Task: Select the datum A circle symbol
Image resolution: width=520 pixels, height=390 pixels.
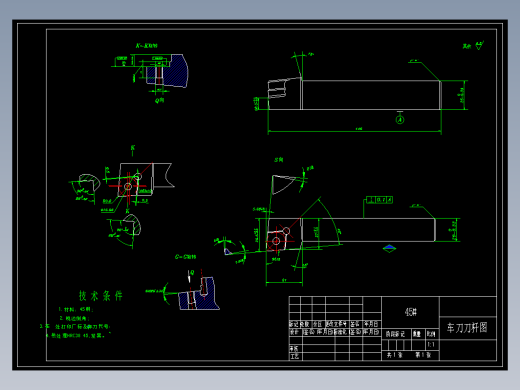Action: 400,119
